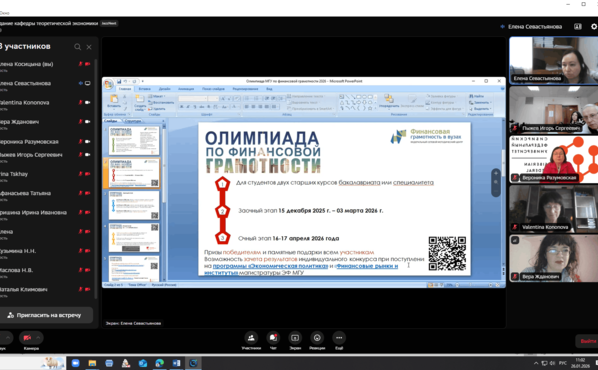The width and height of the screenshot is (598, 370).
Task: Open settings gear in header
Action: point(594,26)
